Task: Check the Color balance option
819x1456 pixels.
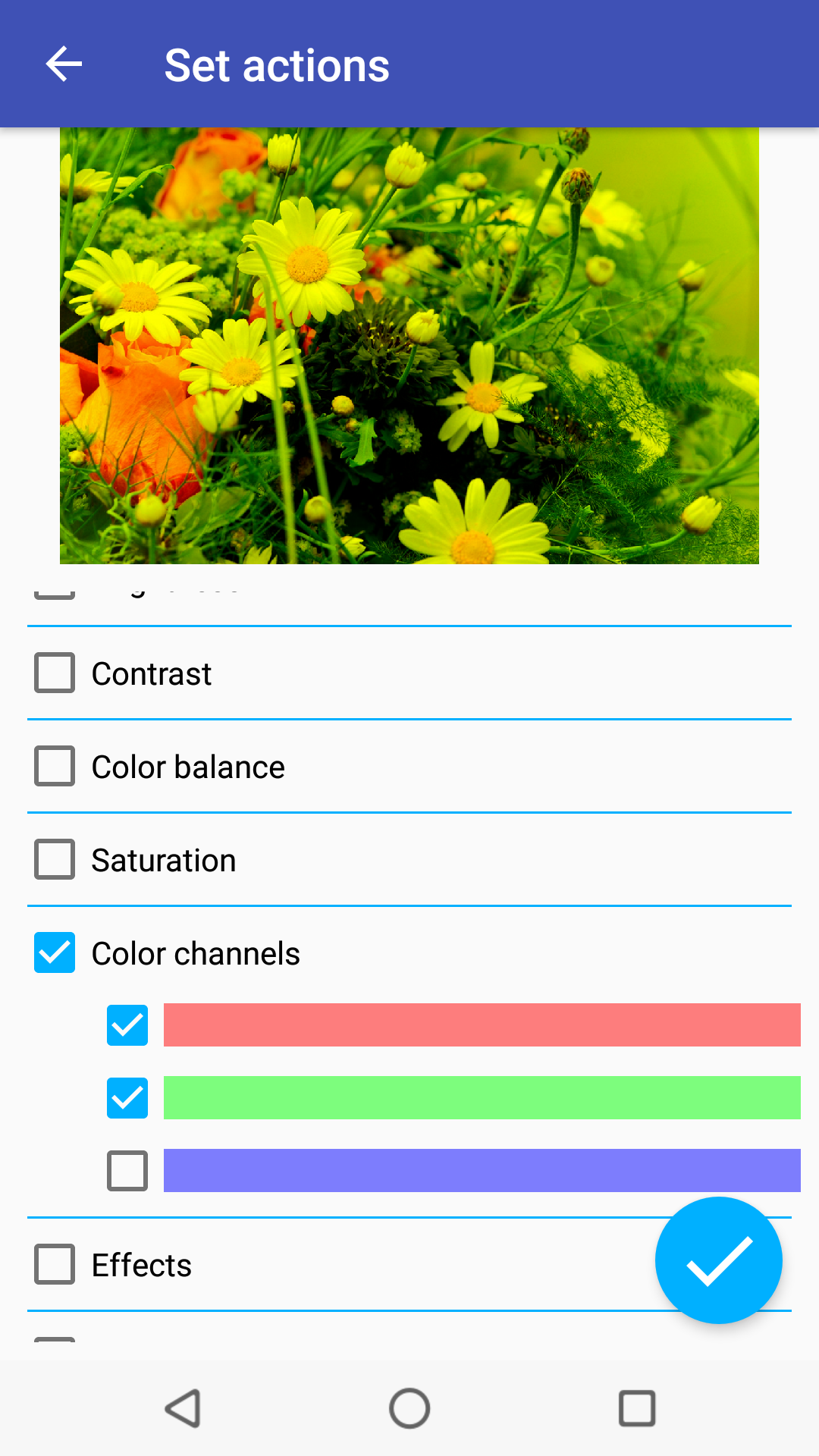Action: click(55, 766)
